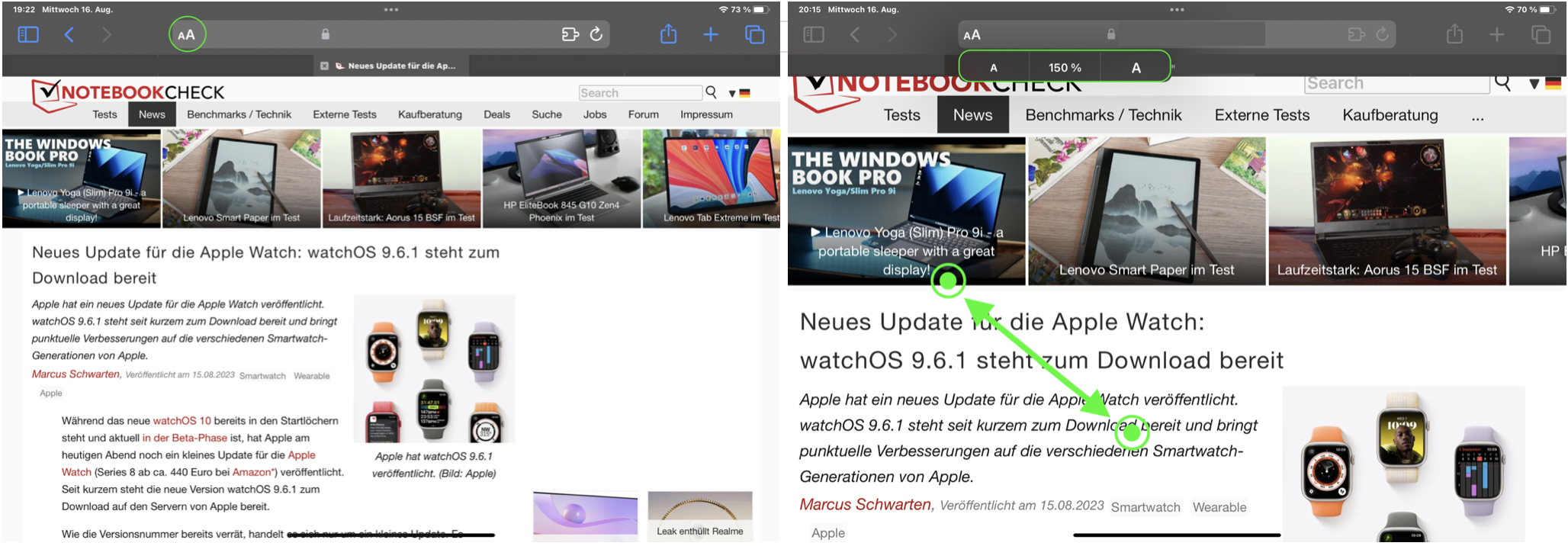Close the 'Neues Update für die Ap...' tab
Viewport: 1568px width, 546px height.
tap(324, 66)
